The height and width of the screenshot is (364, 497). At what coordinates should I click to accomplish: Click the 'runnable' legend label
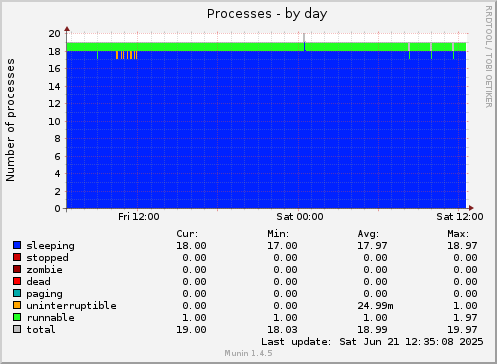pos(50,318)
